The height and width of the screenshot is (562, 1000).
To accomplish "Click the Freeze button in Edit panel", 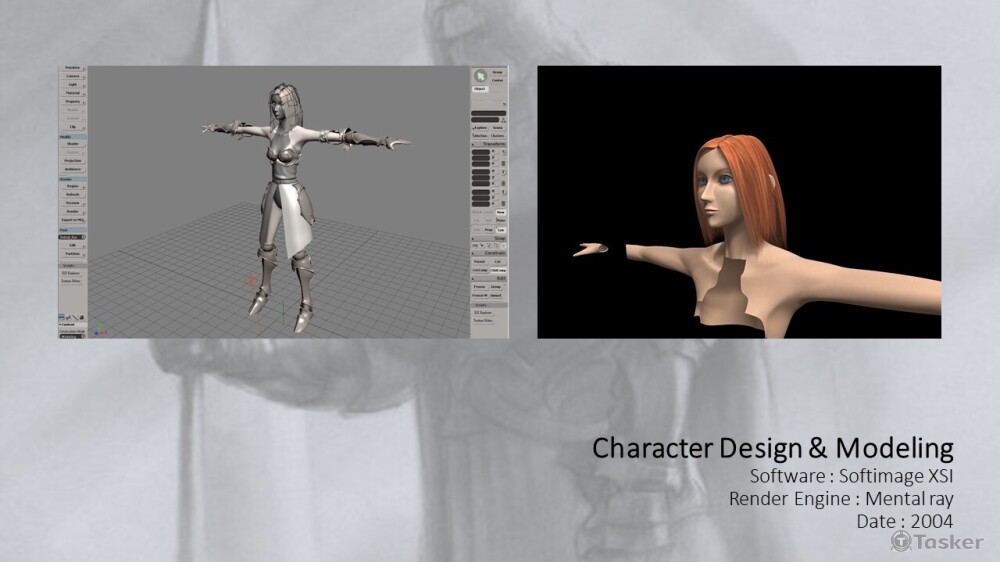I will coord(479,286).
